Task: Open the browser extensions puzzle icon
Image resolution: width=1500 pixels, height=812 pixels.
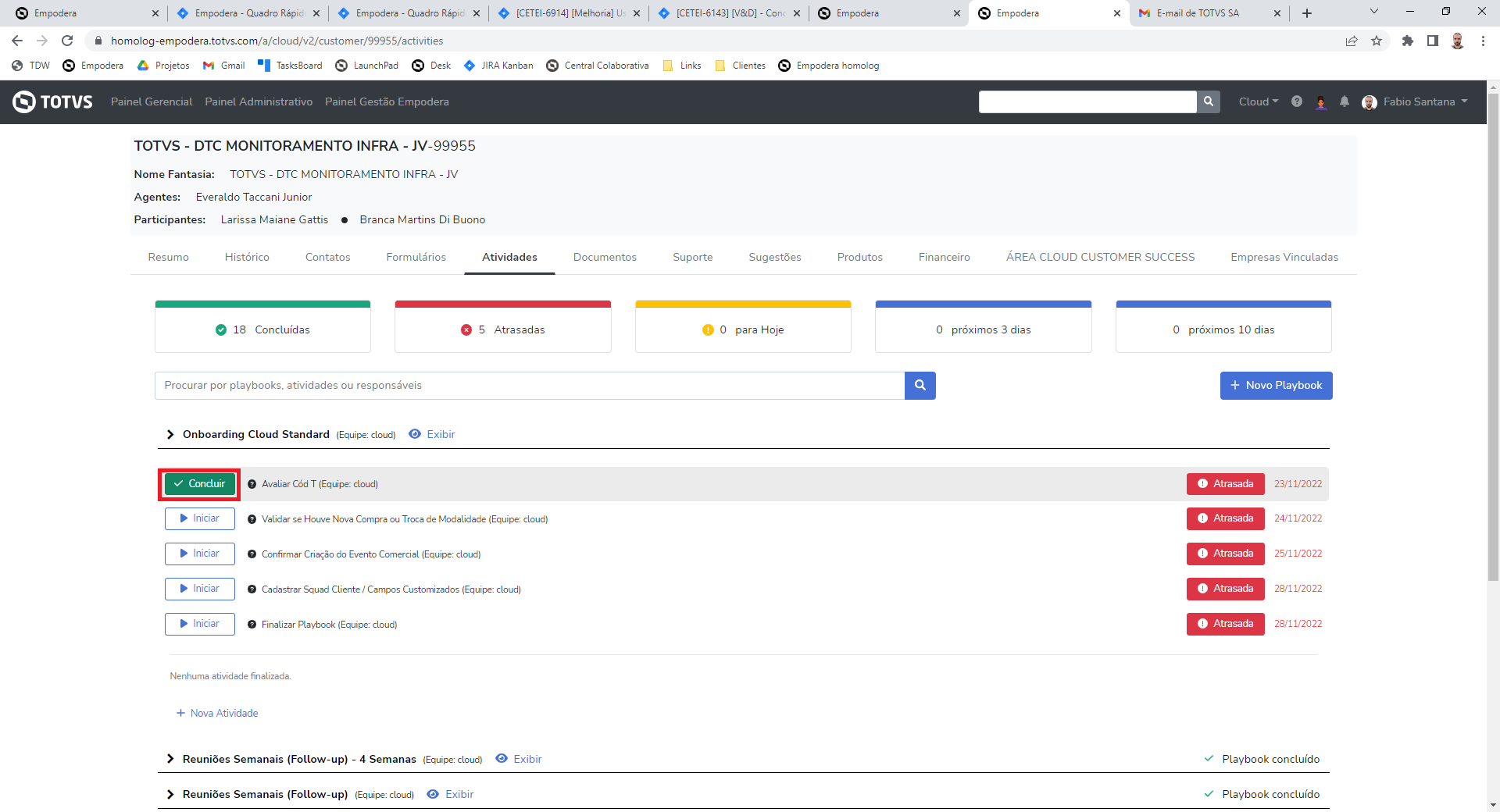Action: [1408, 41]
